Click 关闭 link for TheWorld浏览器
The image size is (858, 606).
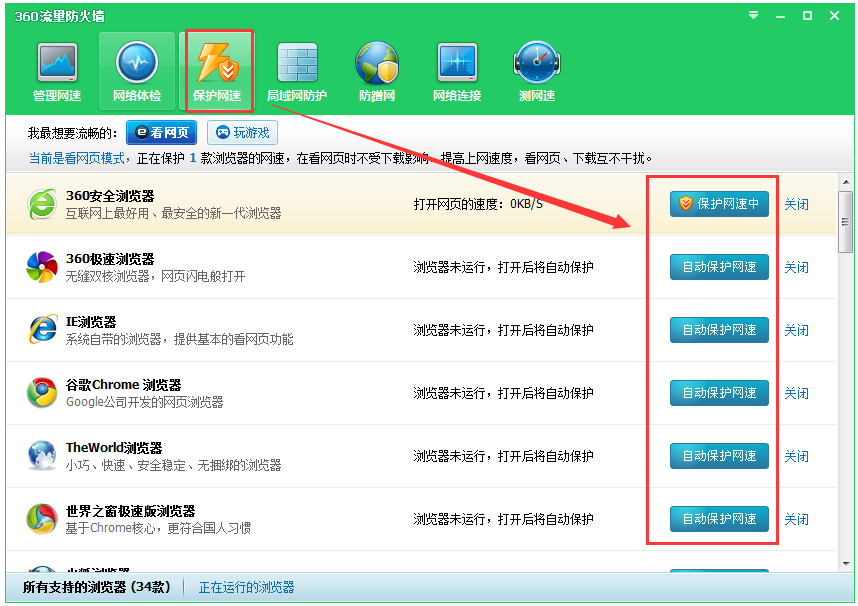[x=796, y=456]
